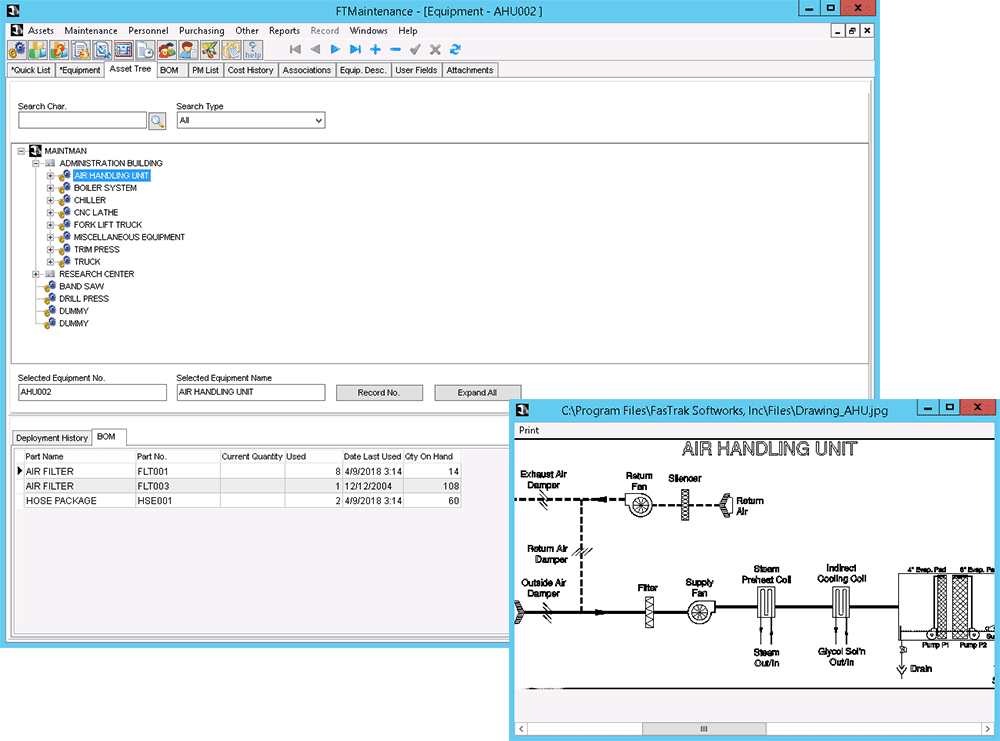Switch to the Cost History tab

click(251, 70)
